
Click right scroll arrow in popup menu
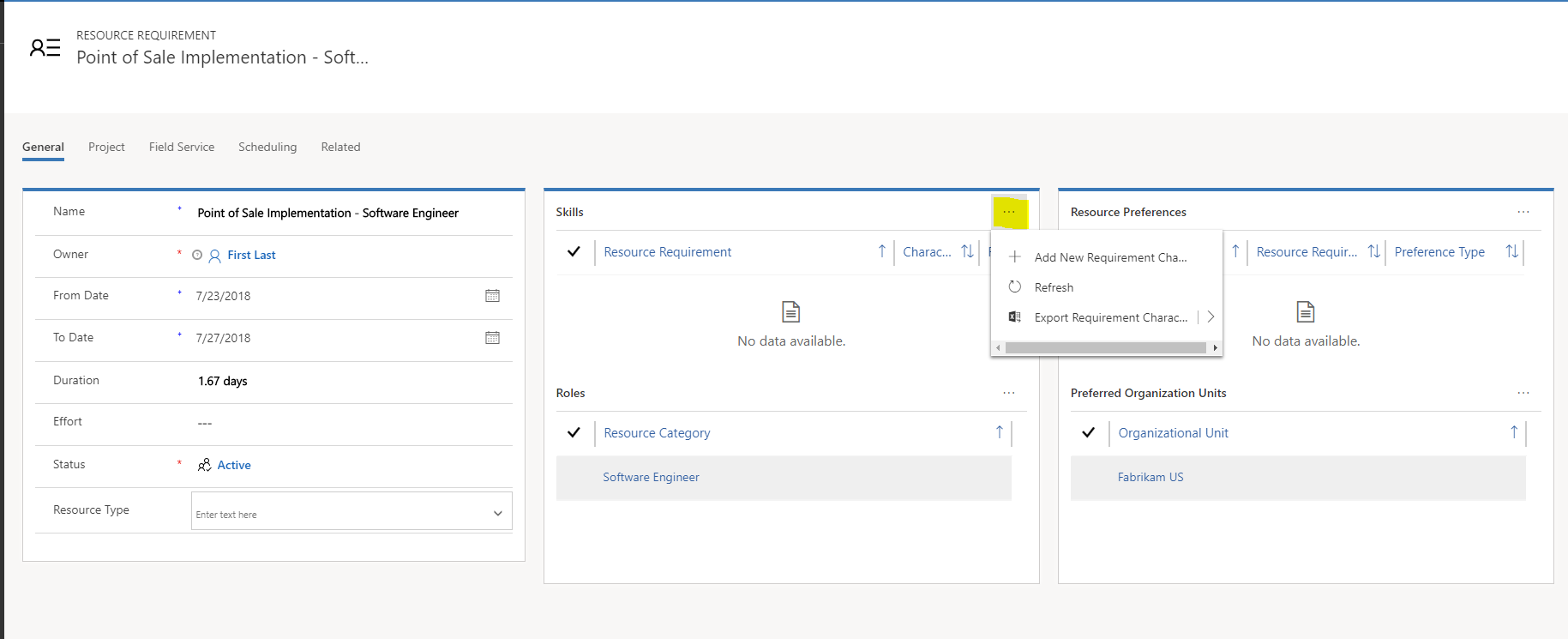click(1215, 347)
